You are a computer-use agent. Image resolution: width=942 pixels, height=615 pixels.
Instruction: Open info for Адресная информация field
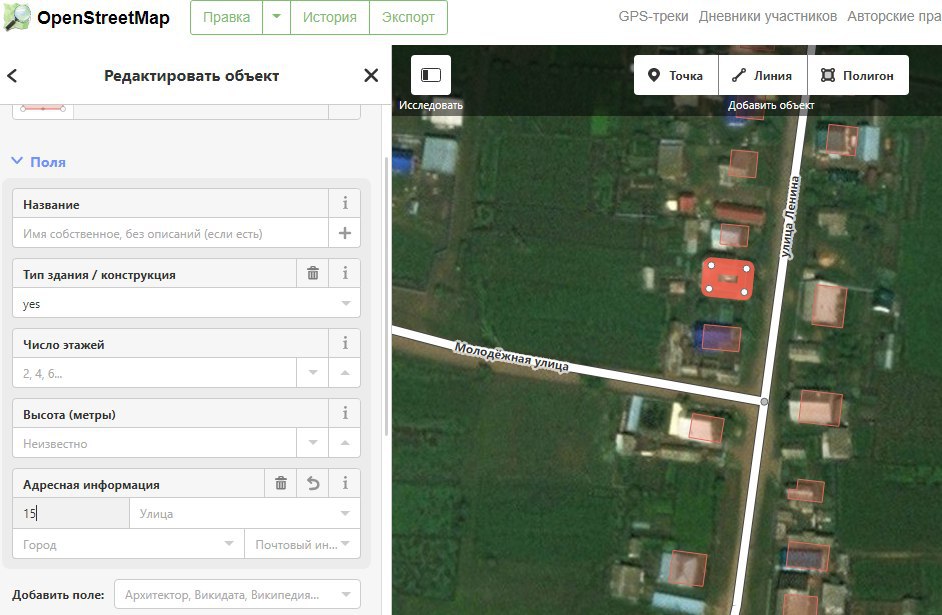tap(345, 483)
